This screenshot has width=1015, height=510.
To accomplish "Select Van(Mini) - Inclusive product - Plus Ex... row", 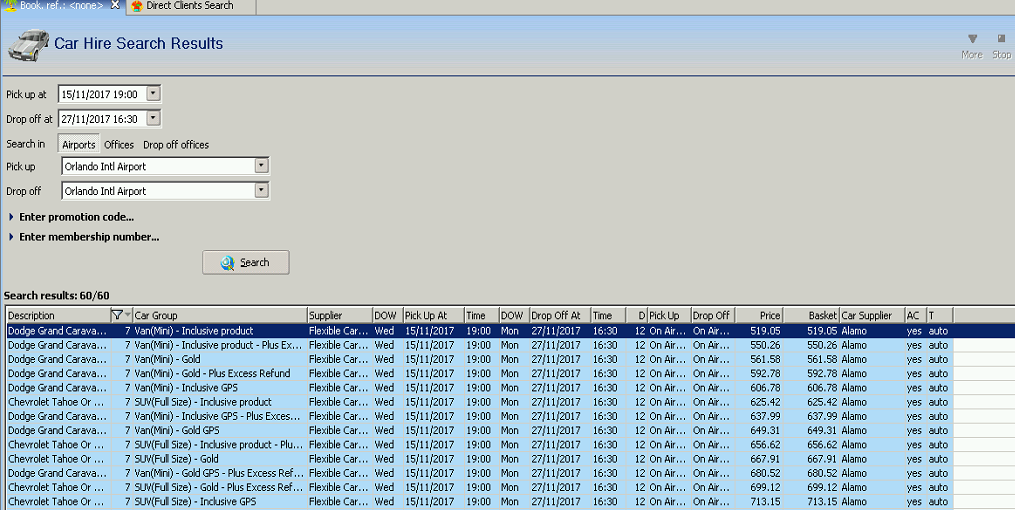I will coord(480,345).
